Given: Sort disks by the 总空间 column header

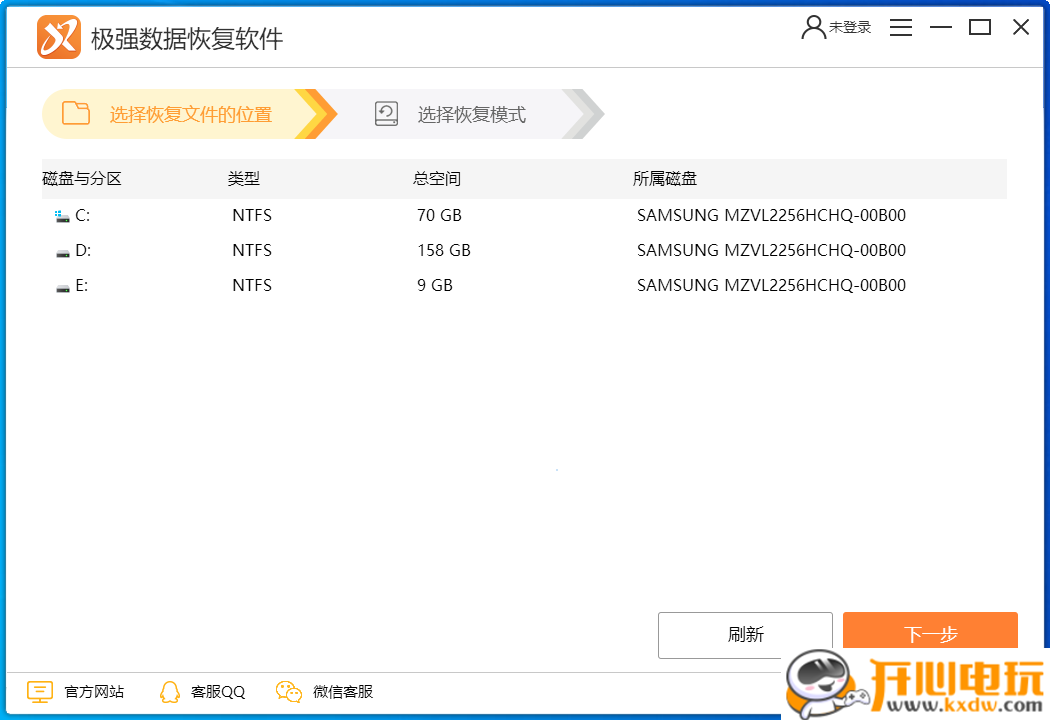Looking at the screenshot, I should tap(435, 178).
